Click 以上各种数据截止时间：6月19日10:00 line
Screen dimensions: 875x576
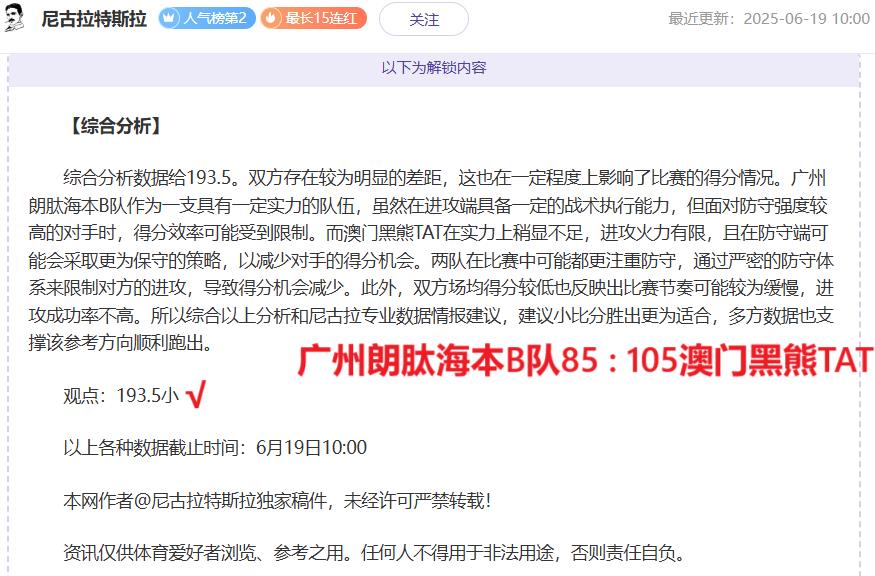point(215,448)
